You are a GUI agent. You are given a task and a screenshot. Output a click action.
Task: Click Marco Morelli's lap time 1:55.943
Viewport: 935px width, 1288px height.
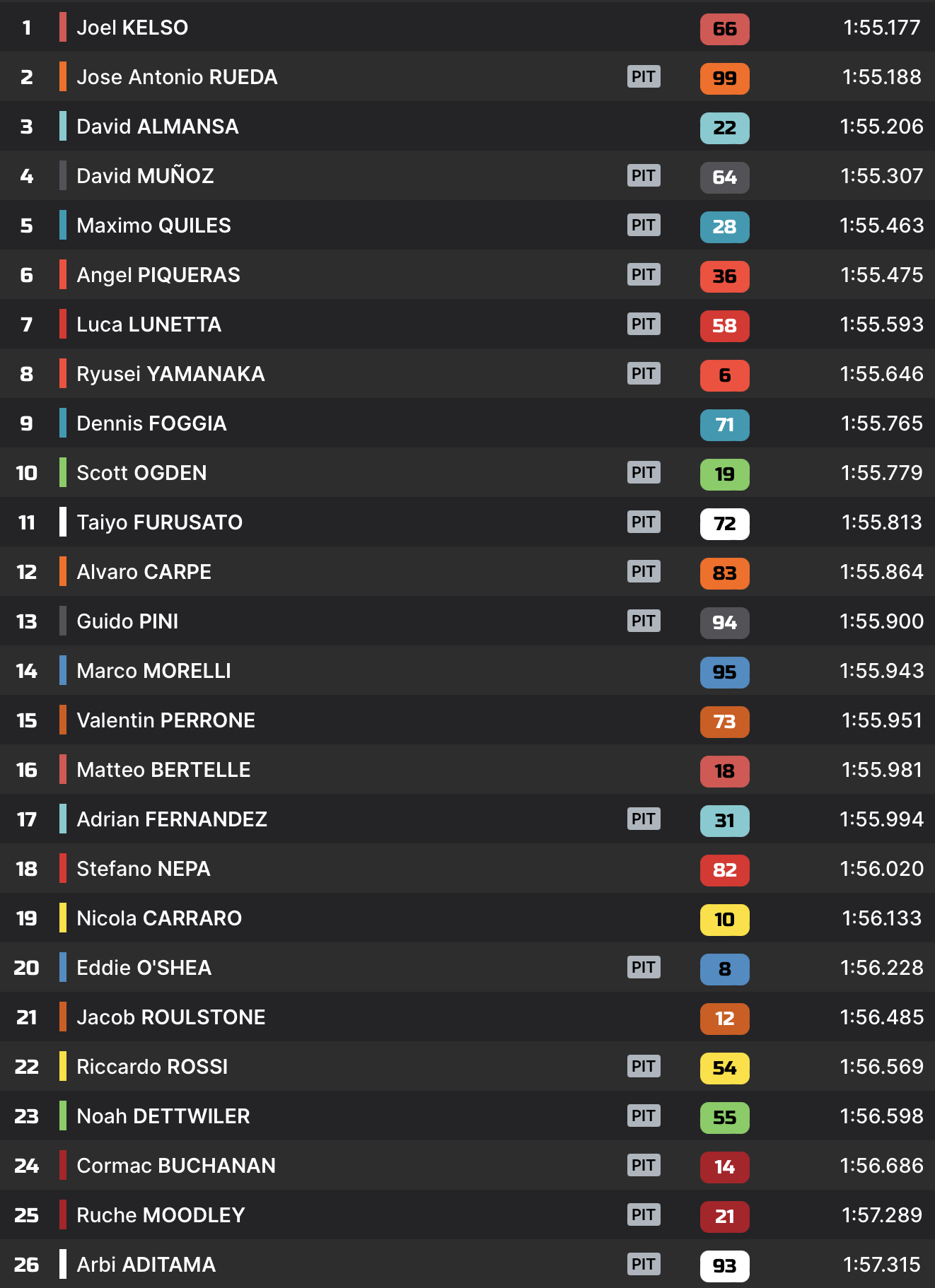click(x=881, y=671)
